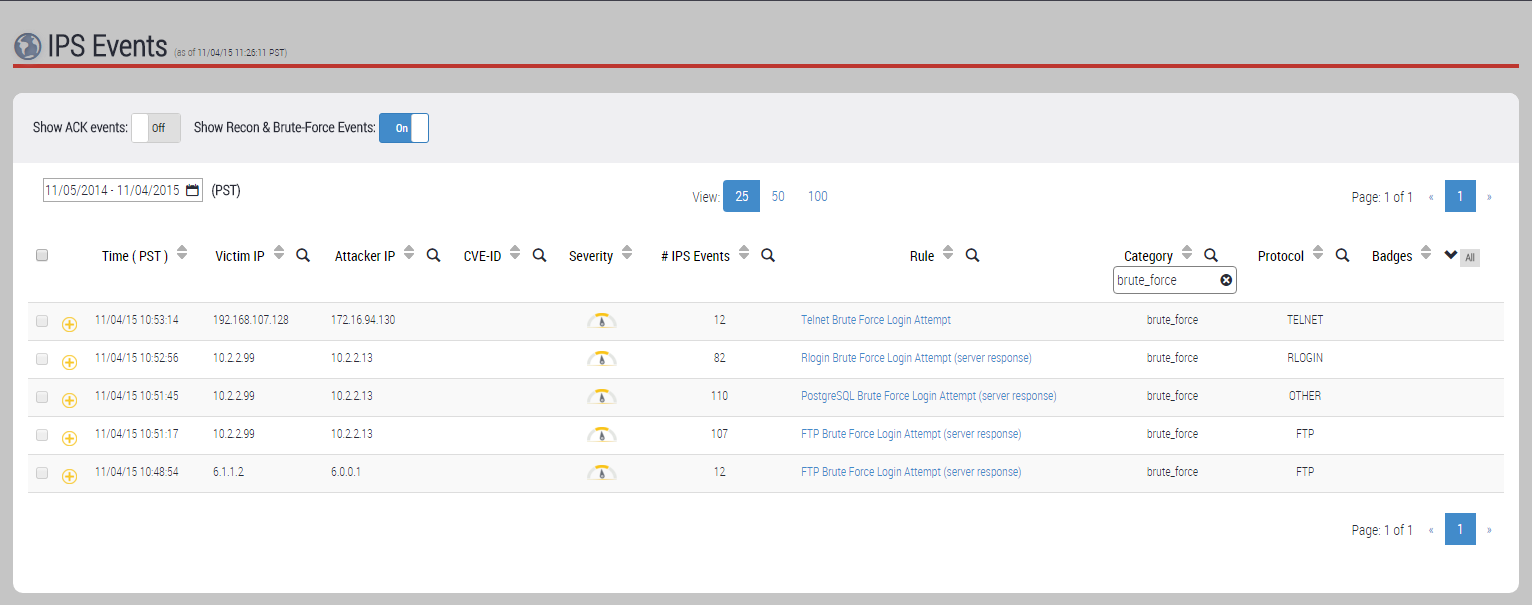The image size is (1532, 605).
Task: Sort by Badges column arrows
Action: click(1425, 253)
